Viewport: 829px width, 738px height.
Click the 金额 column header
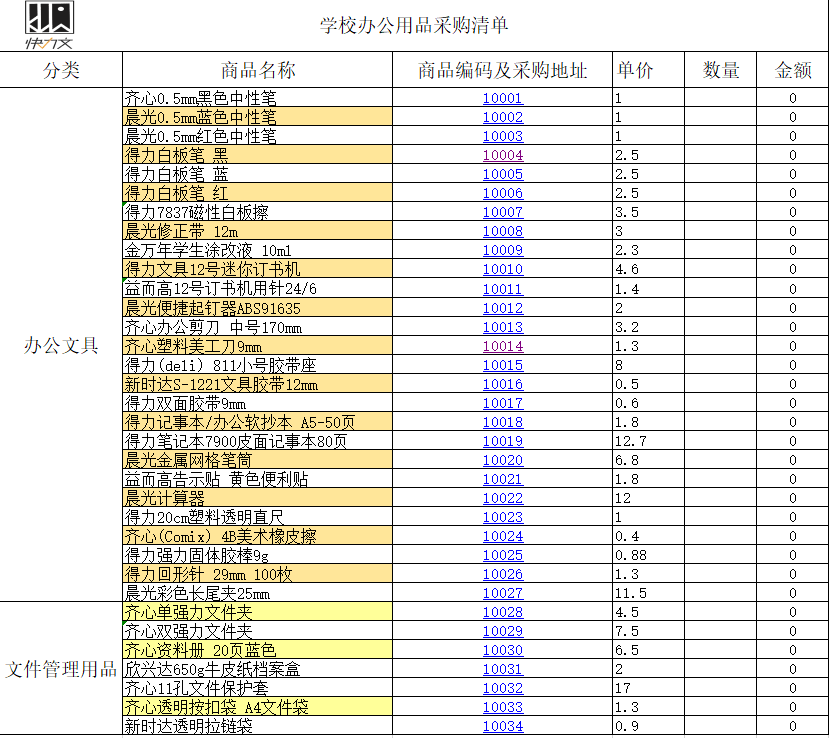point(791,70)
